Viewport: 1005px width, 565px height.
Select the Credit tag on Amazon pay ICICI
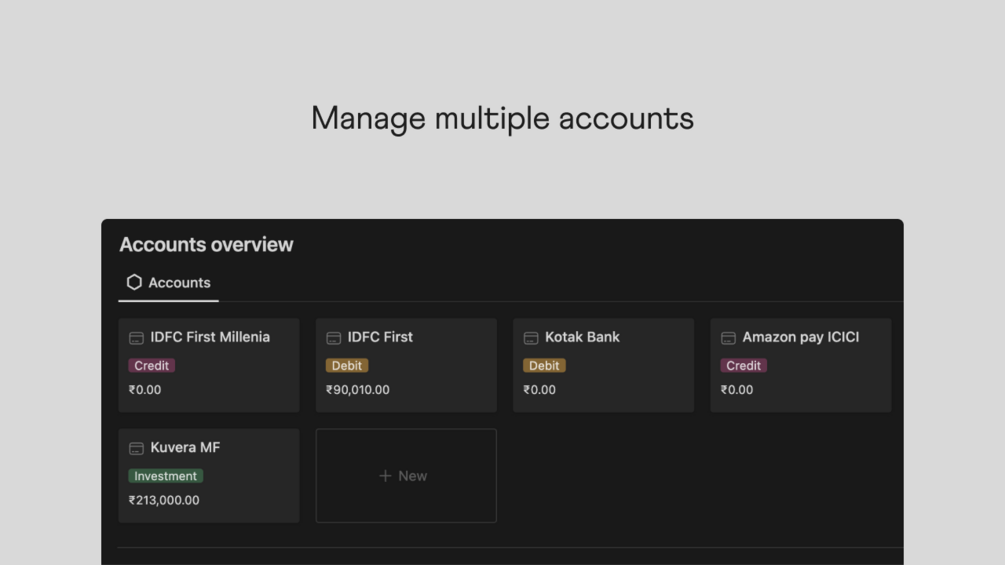(743, 365)
